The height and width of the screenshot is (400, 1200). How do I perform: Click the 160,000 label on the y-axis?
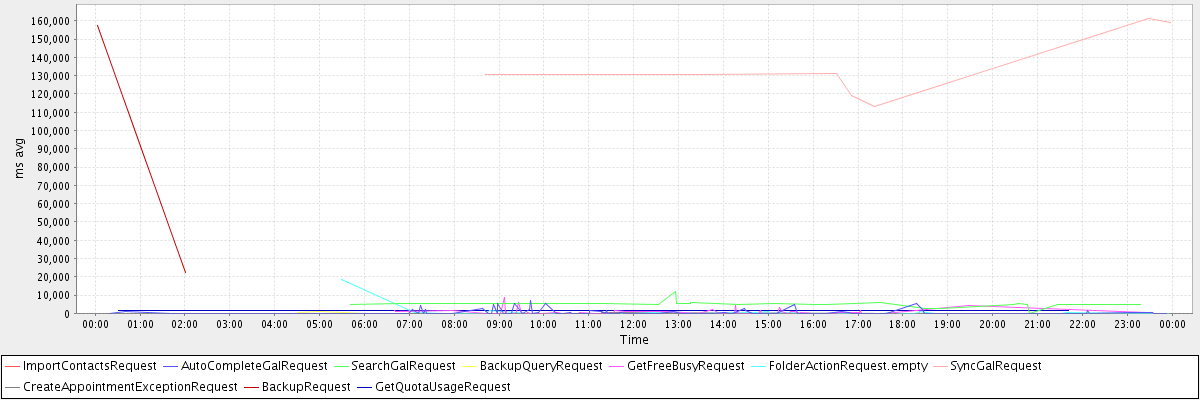coord(50,21)
